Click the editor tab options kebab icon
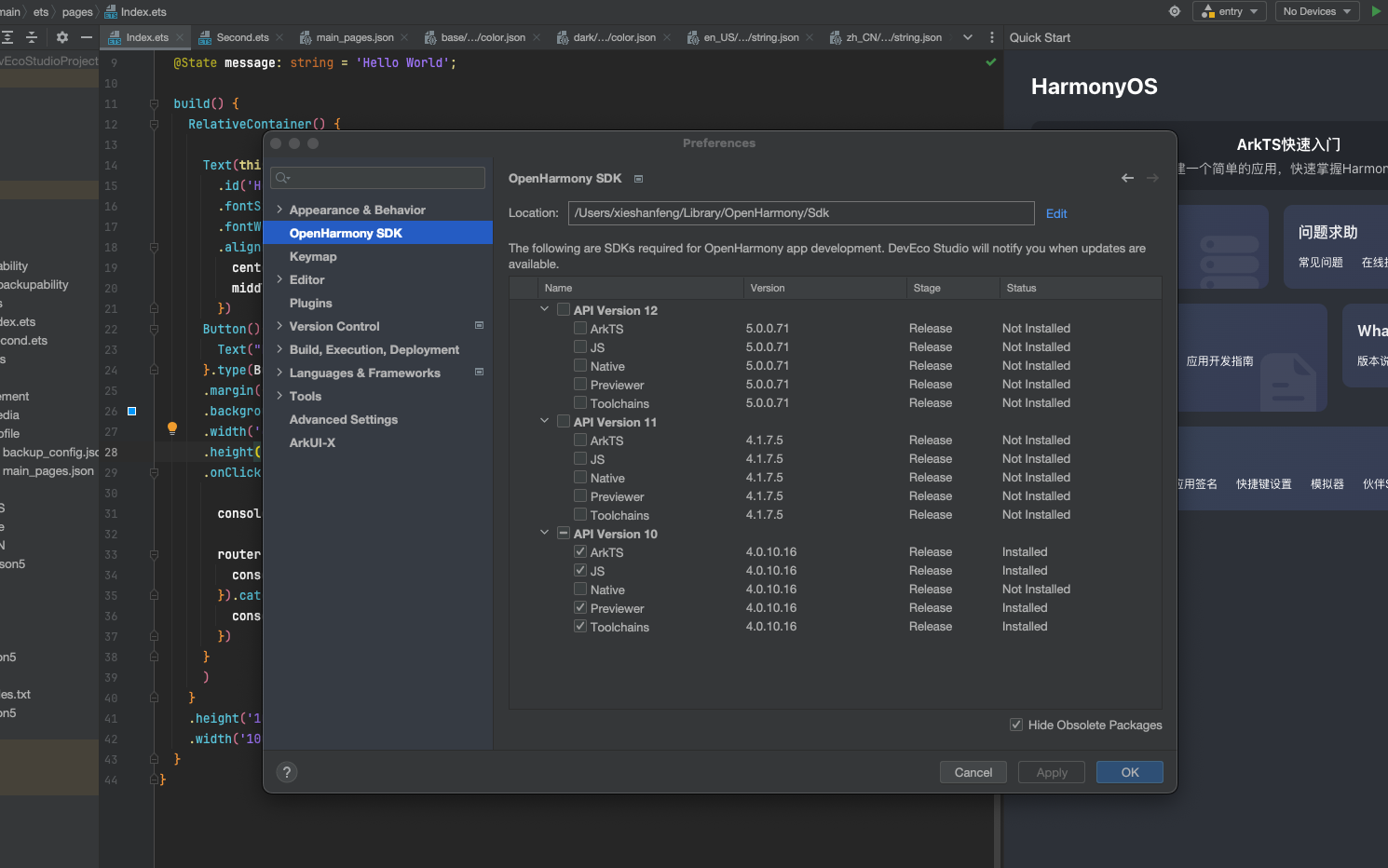This screenshot has width=1388, height=868. [x=991, y=37]
